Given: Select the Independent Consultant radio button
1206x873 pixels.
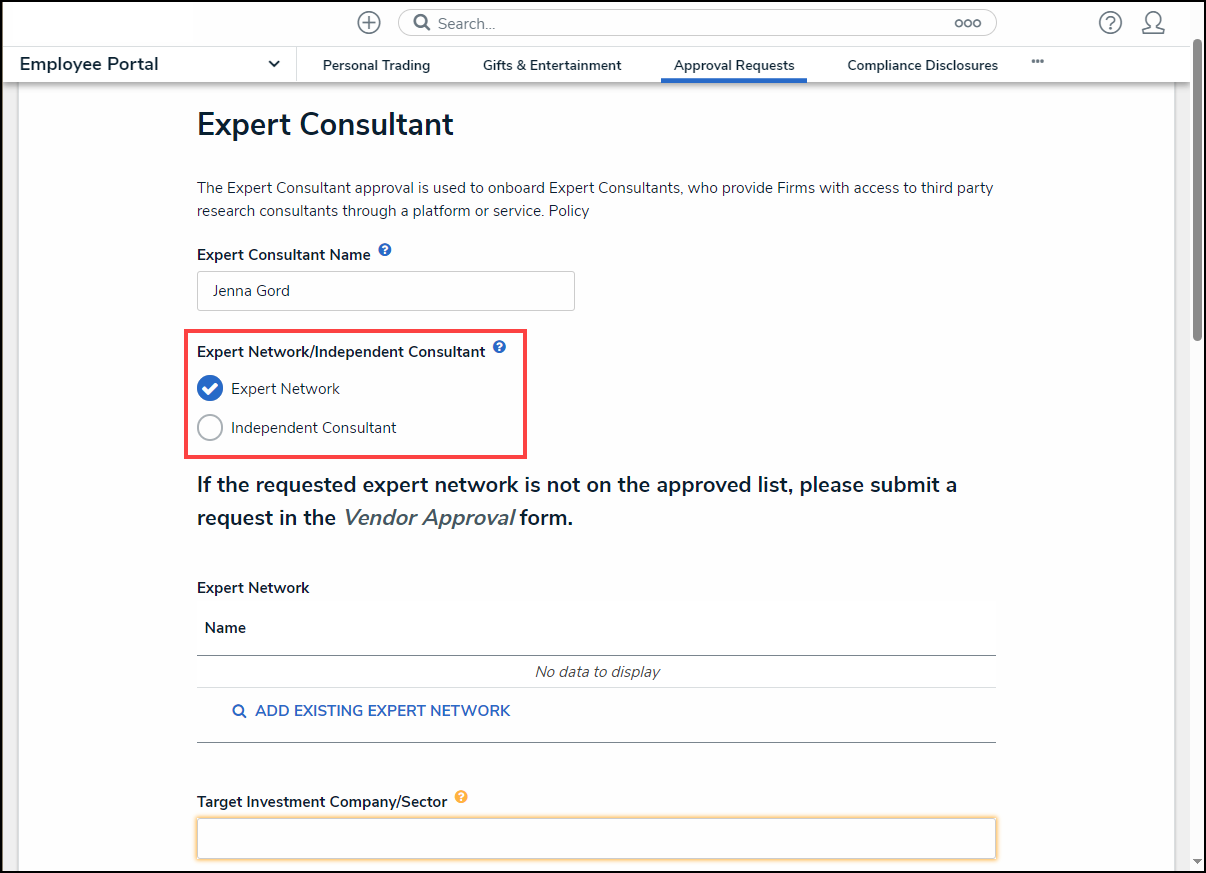Looking at the screenshot, I should [x=210, y=427].
